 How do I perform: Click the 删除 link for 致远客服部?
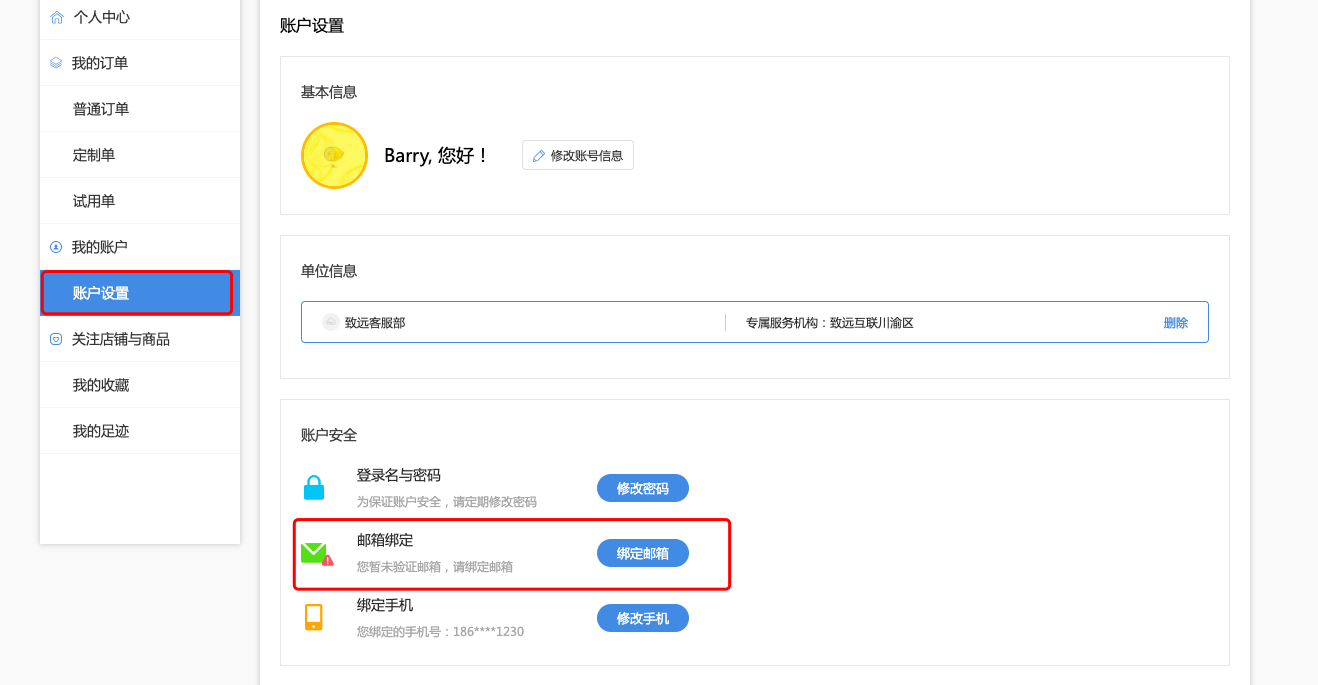click(x=1176, y=323)
